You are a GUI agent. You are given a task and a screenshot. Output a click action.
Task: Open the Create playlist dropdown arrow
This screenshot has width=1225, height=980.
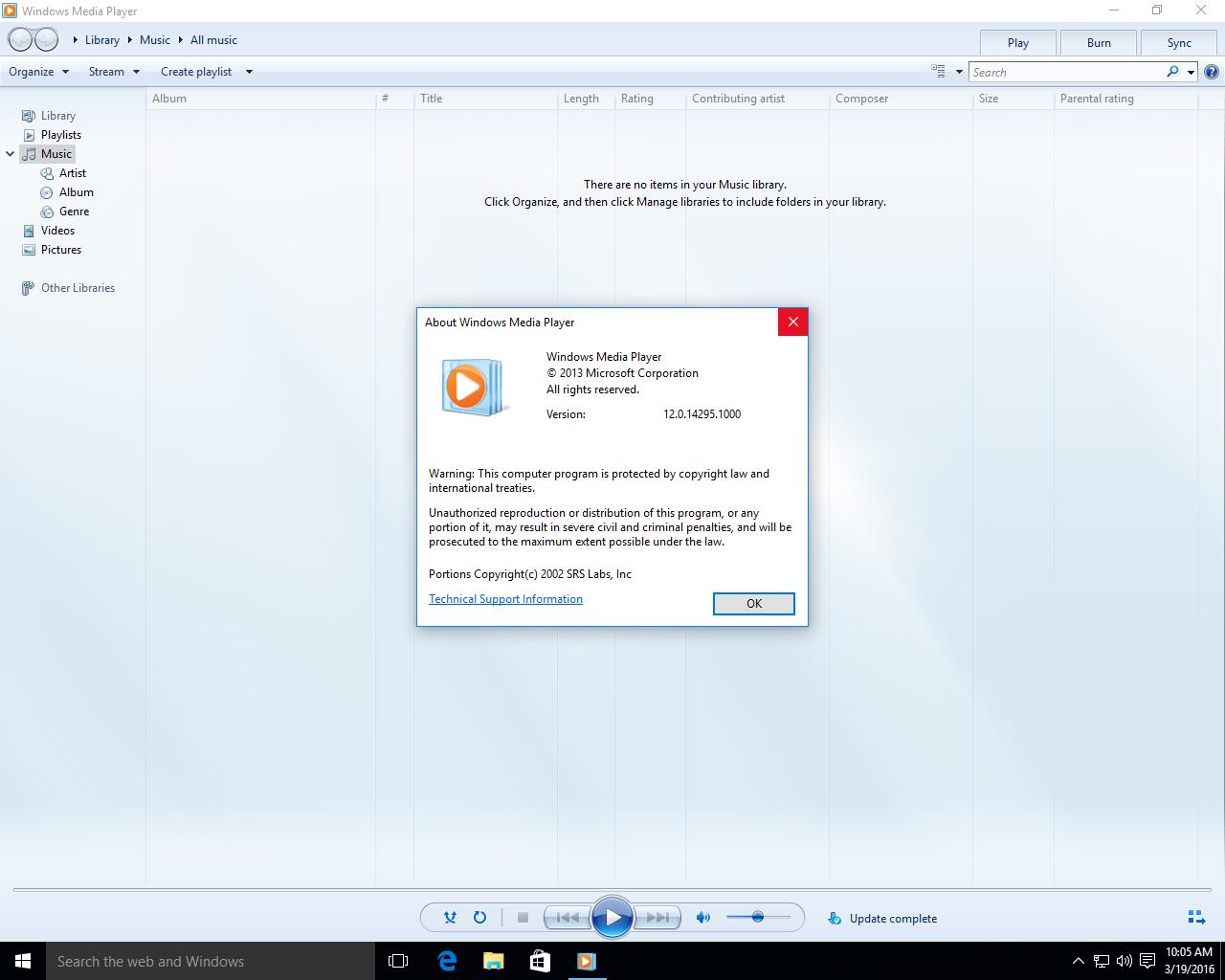pos(249,71)
